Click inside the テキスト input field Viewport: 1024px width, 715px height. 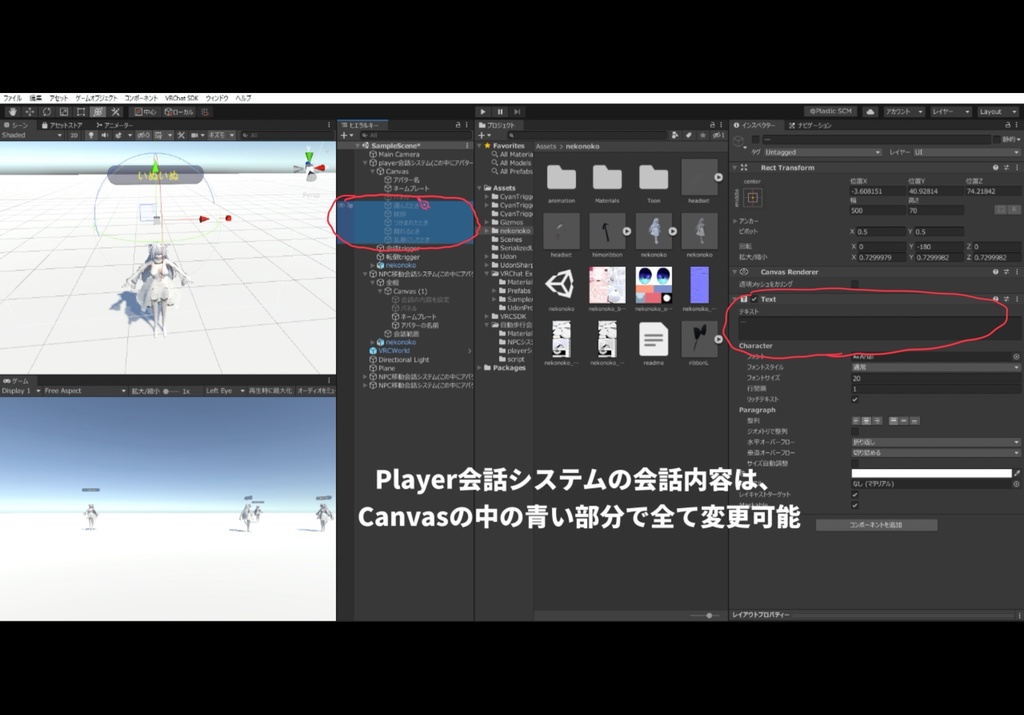(873, 328)
